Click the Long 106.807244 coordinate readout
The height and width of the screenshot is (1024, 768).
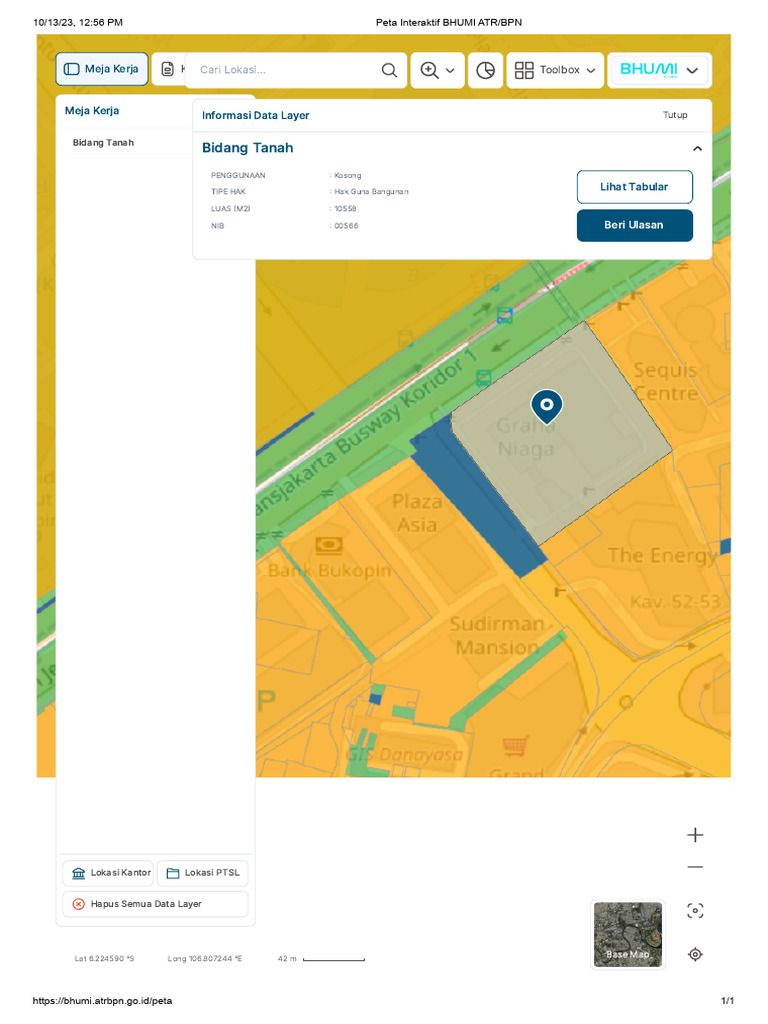pyautogui.click(x=204, y=959)
